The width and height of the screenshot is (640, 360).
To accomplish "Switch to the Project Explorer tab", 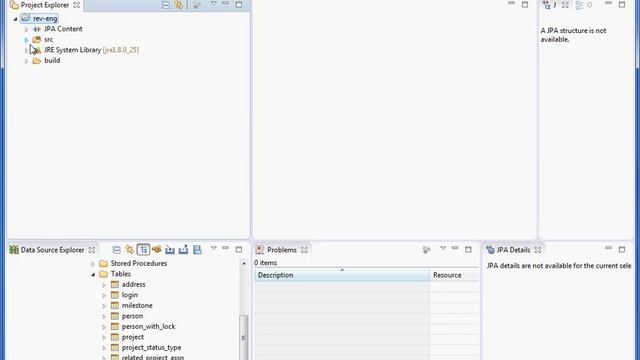I will pyautogui.click(x=45, y=5).
